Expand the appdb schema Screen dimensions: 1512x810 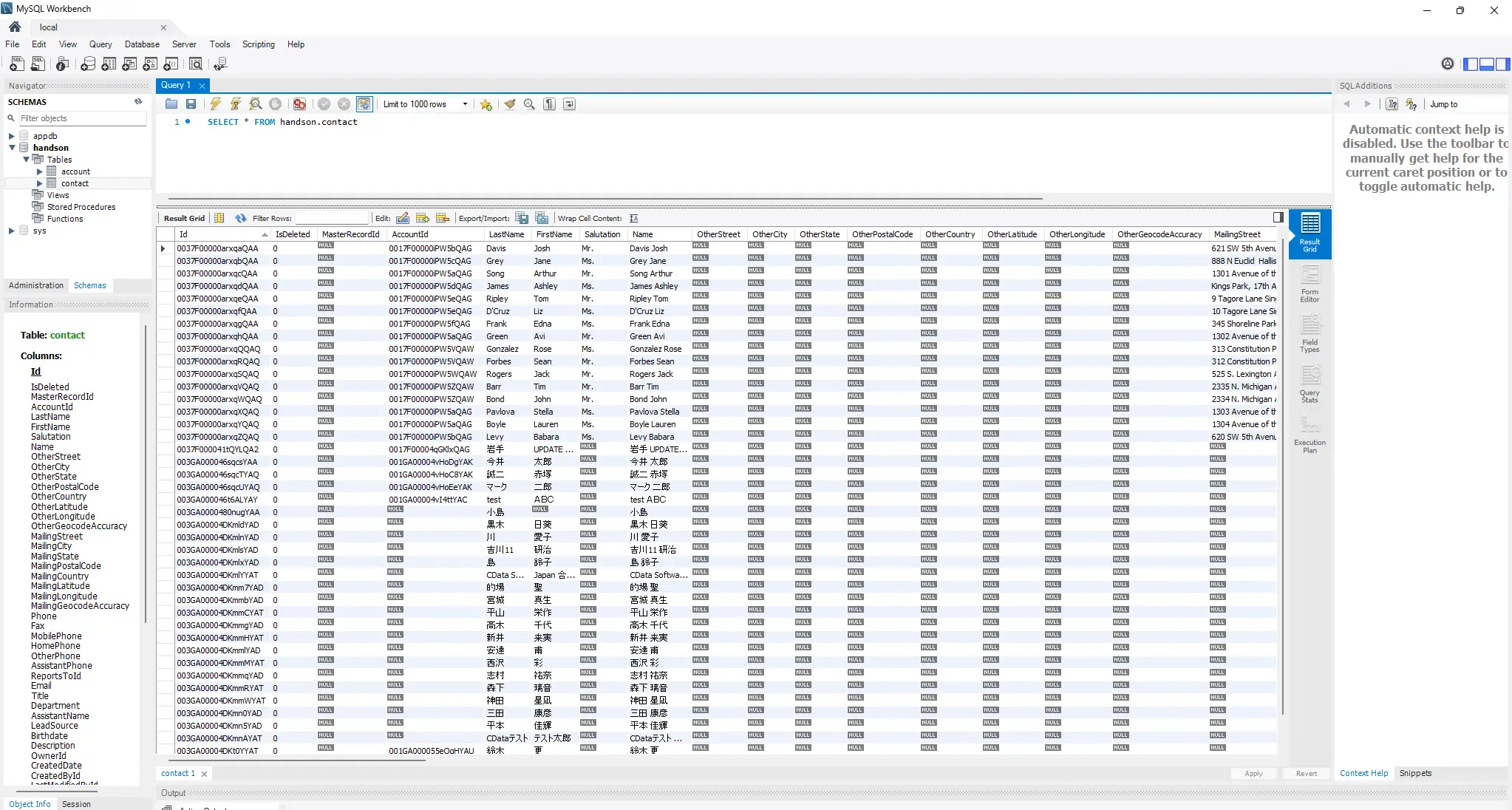point(11,136)
